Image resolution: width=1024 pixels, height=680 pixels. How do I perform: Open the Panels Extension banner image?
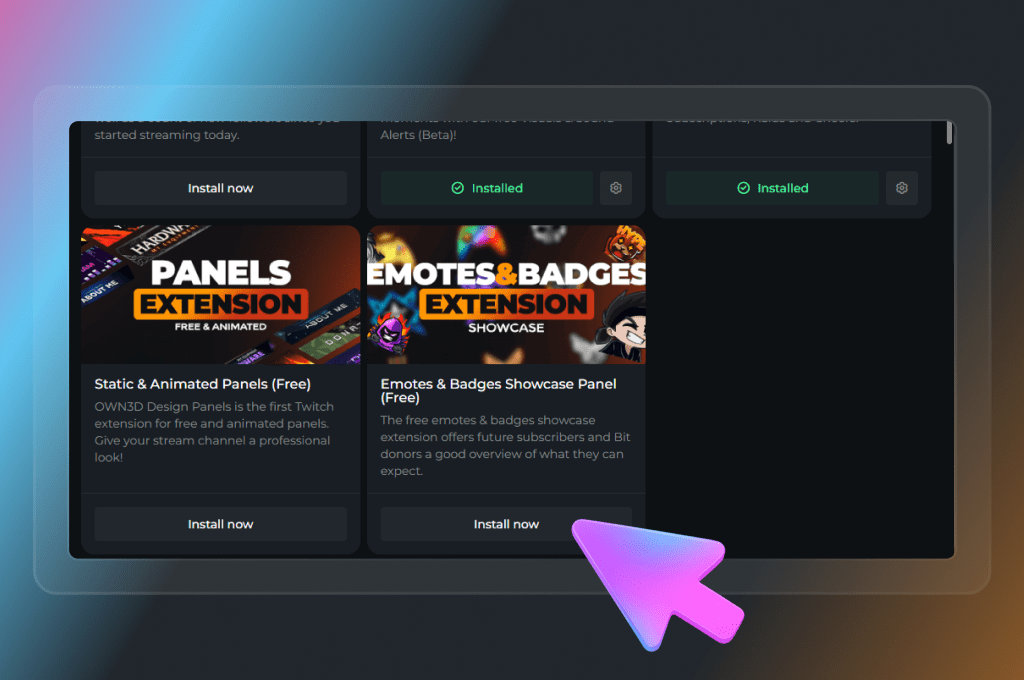[x=221, y=295]
